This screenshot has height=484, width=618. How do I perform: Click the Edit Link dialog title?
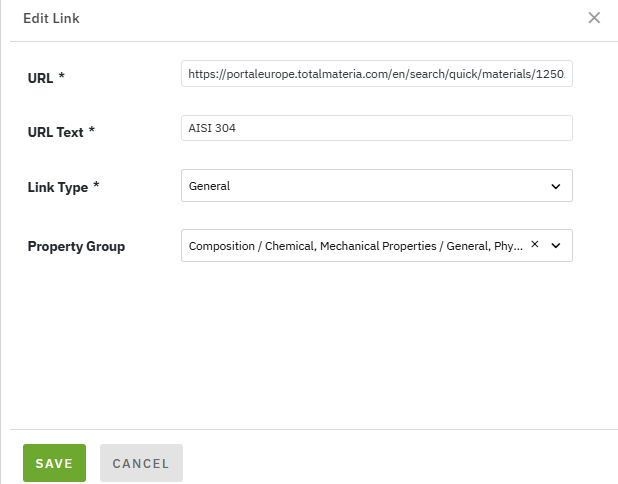coord(51,18)
